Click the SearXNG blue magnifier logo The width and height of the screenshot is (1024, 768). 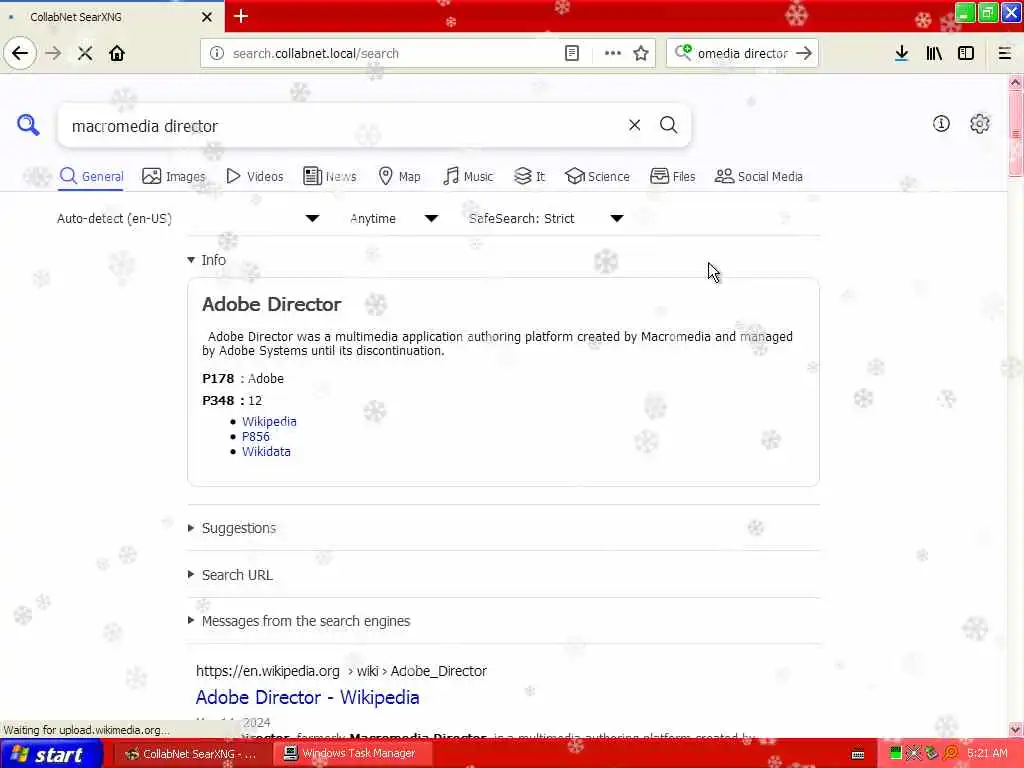pyautogui.click(x=28, y=124)
